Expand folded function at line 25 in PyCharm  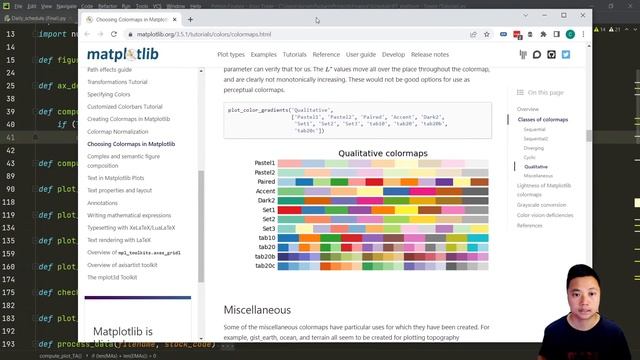(35, 86)
